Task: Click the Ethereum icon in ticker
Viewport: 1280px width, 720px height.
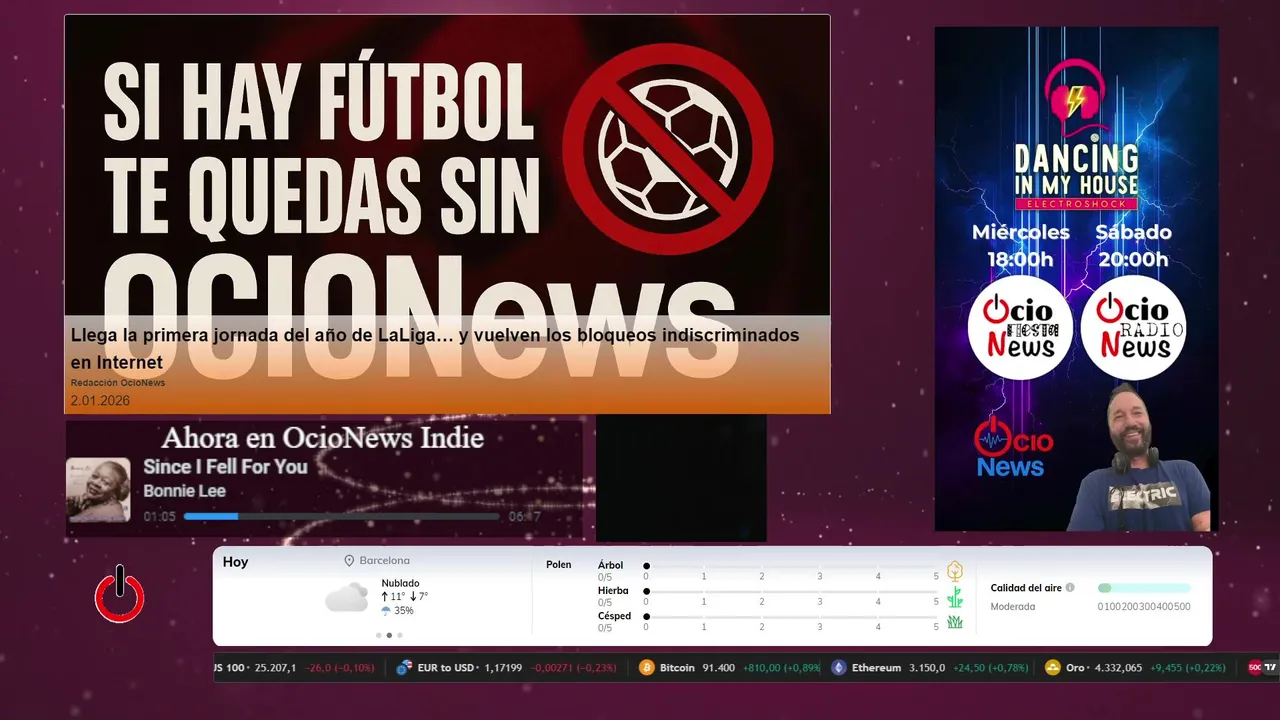Action: click(x=838, y=667)
